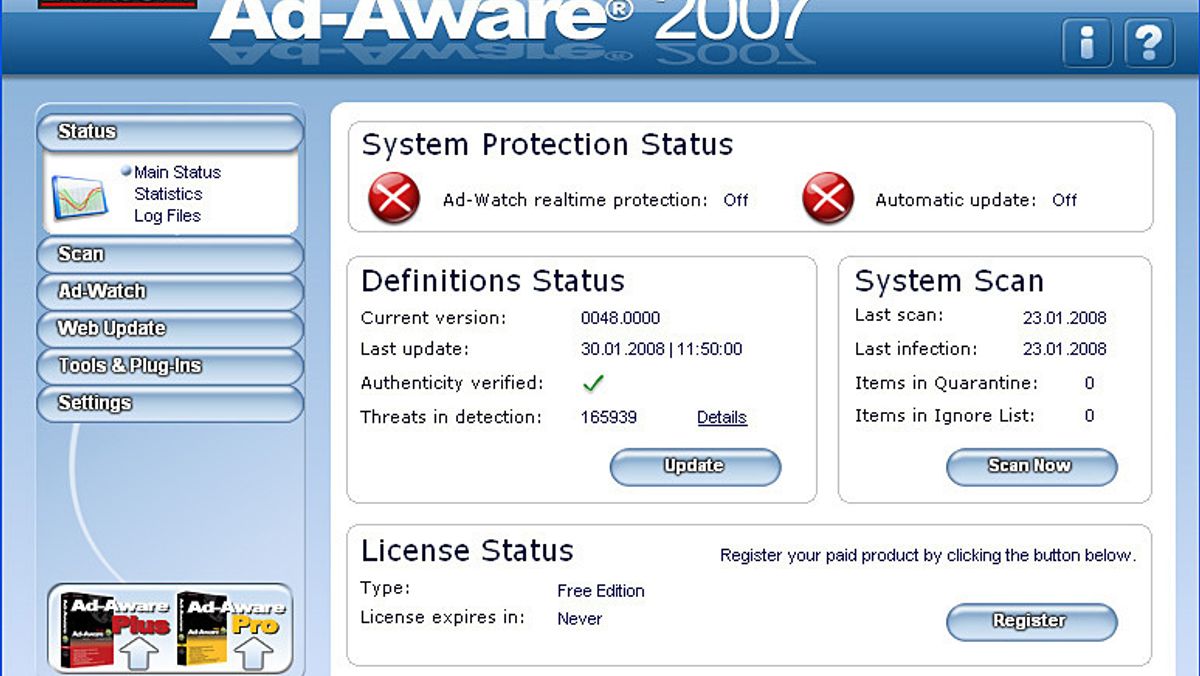Open Log Files under Status
The width and height of the screenshot is (1200, 676).
167,216
